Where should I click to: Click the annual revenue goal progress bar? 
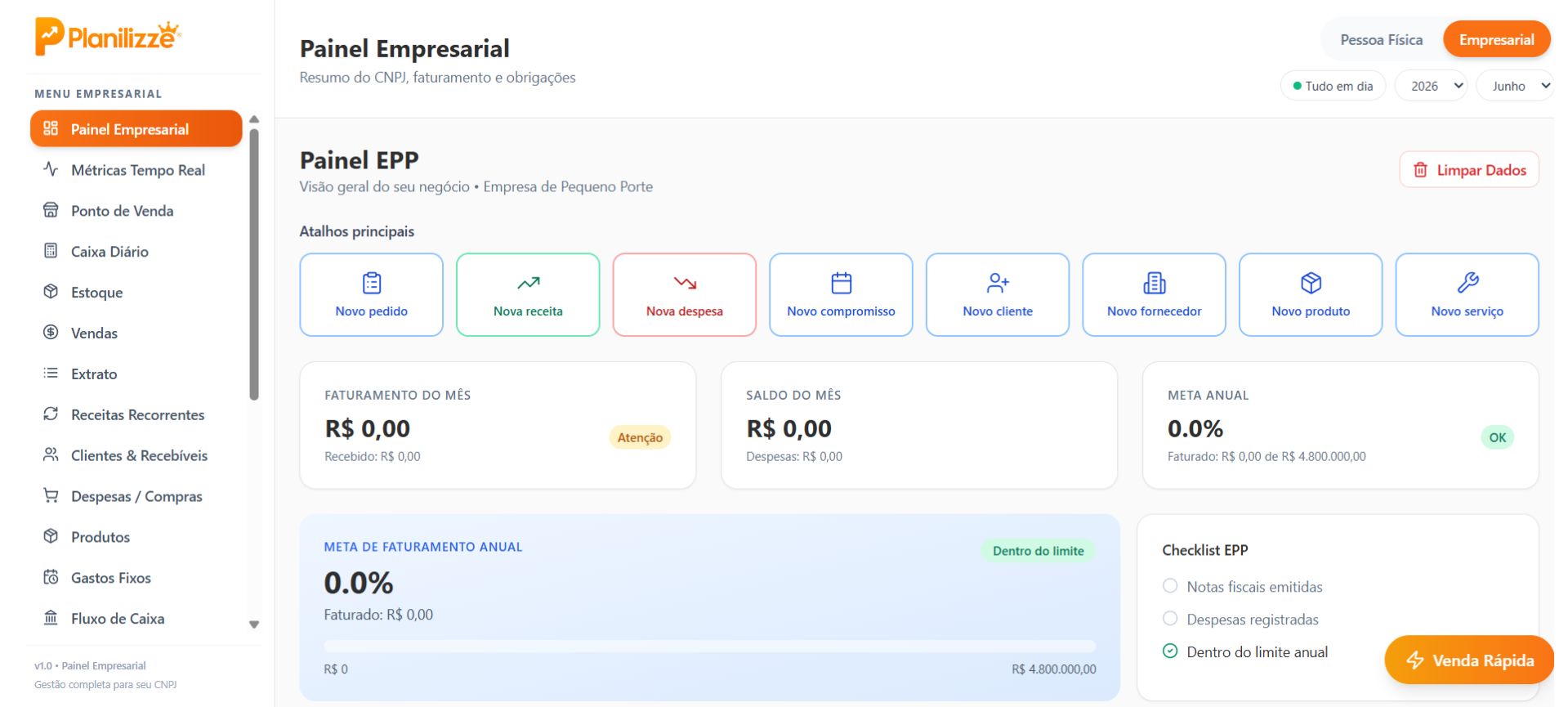pyautogui.click(x=709, y=646)
